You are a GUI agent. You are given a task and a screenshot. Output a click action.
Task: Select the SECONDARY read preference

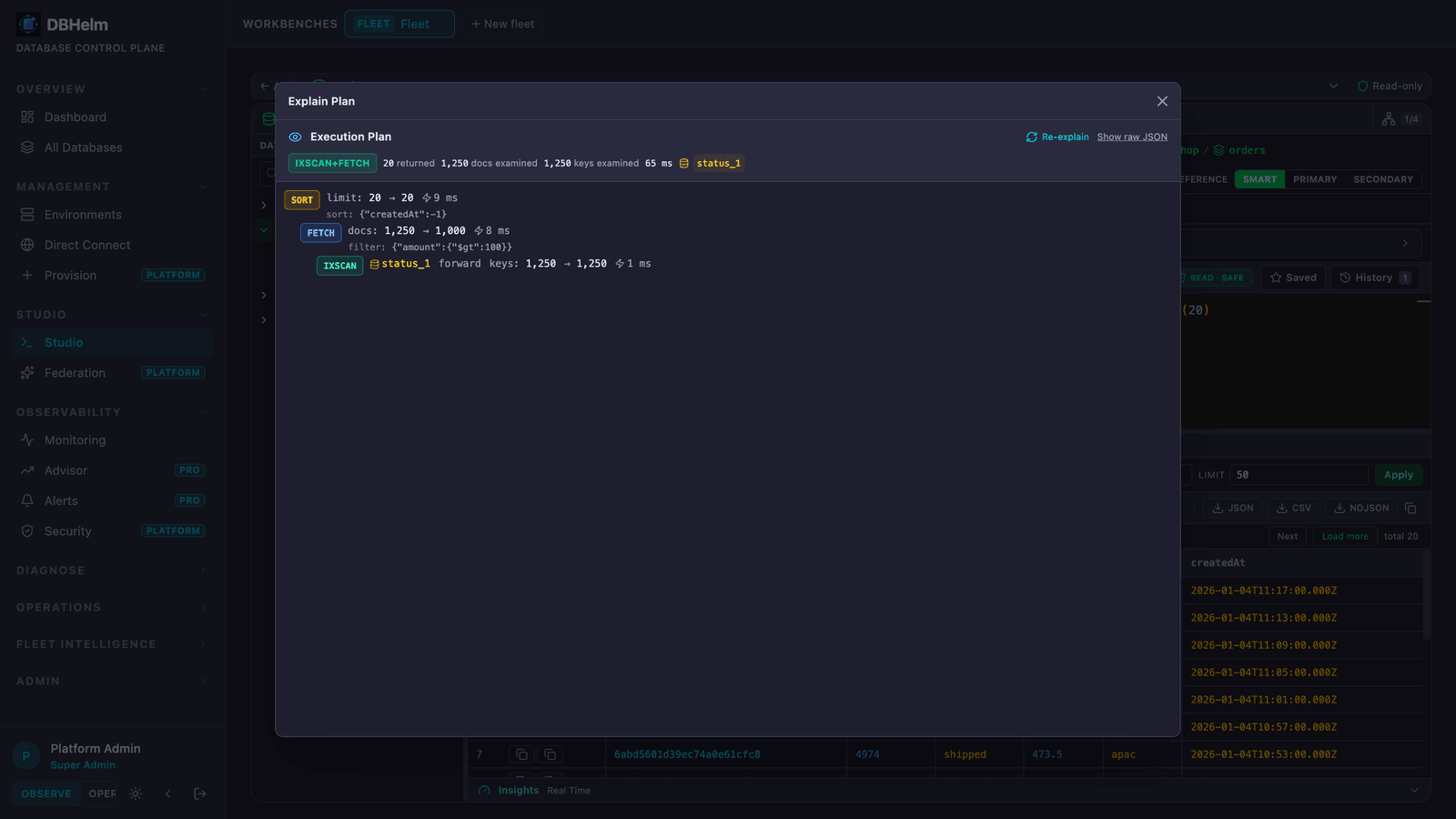coord(1383,179)
